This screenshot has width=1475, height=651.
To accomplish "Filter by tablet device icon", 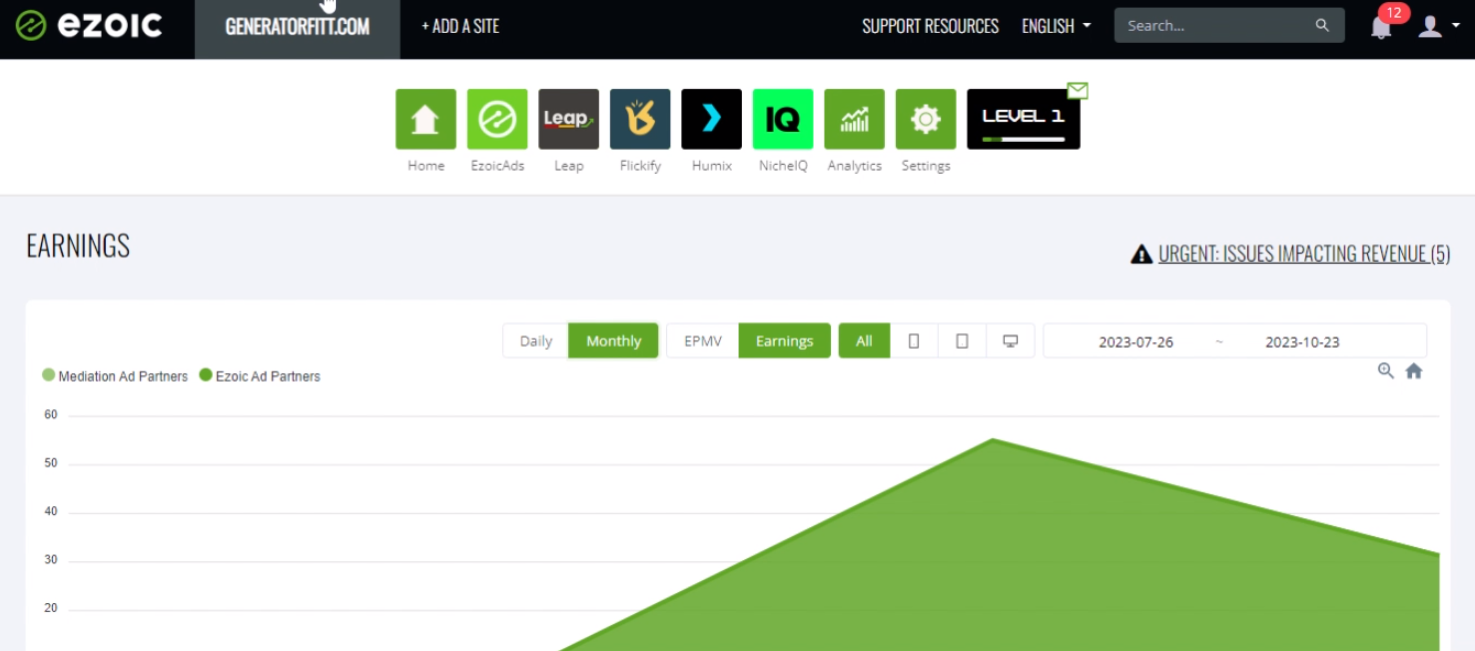I will coord(962,341).
